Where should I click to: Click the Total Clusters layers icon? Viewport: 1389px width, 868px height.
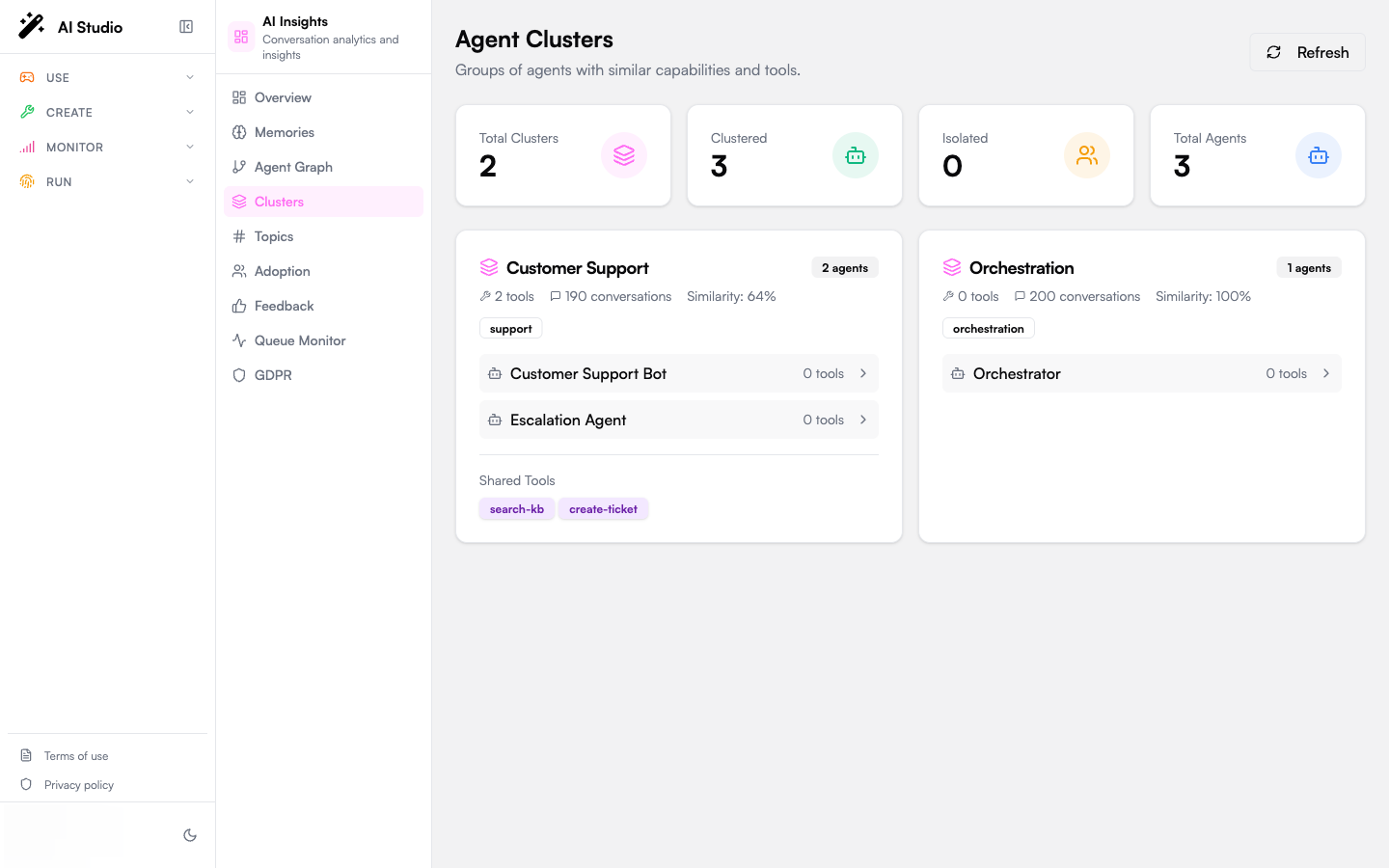624,155
